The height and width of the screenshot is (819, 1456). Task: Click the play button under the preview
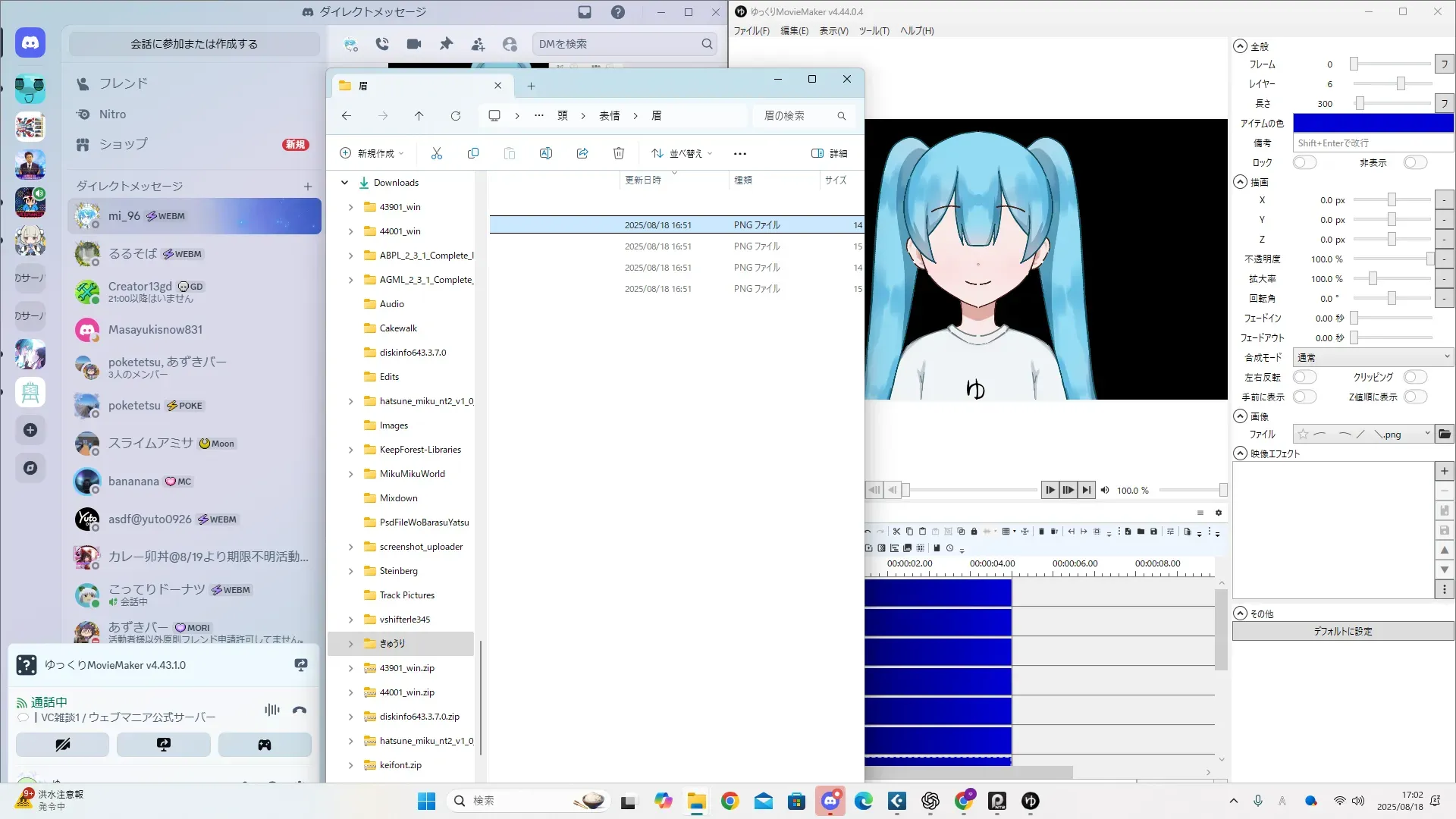(x=1050, y=490)
